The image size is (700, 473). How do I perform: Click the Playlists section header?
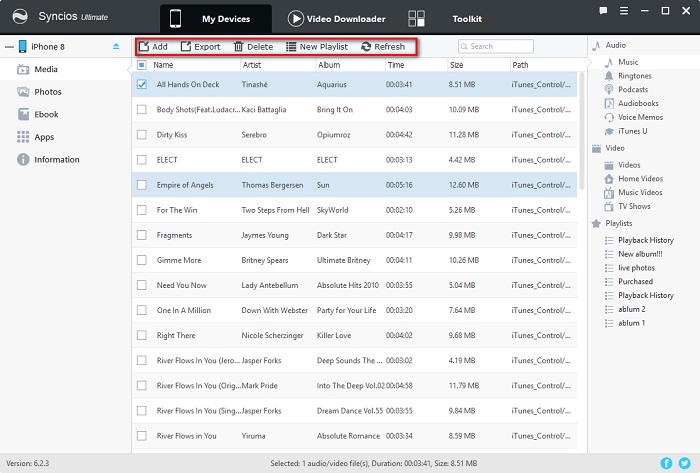coord(618,224)
